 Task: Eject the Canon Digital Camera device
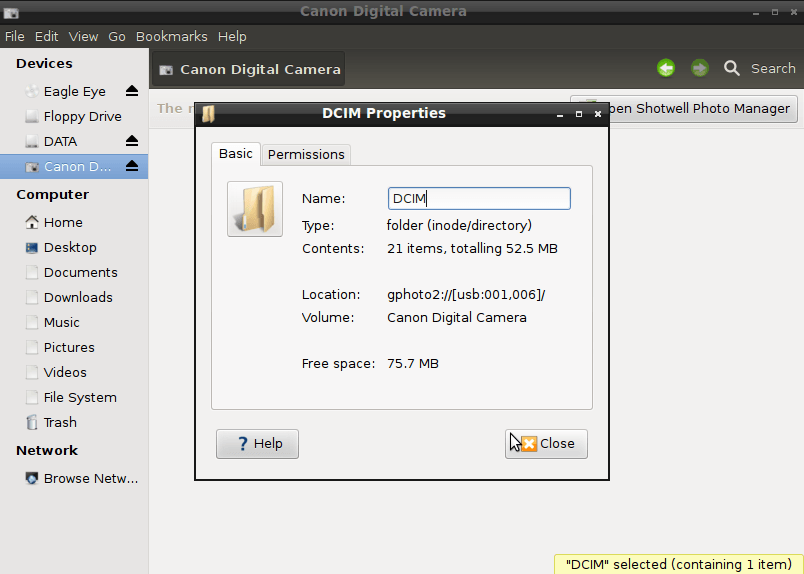132,166
